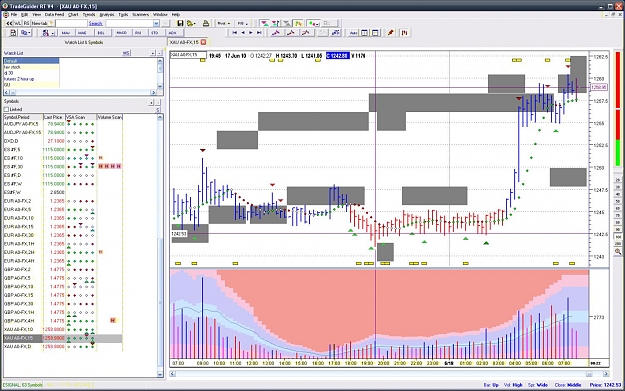This screenshot has height=391, width=625.
Task: Open the Tools menu
Action: (x=123, y=14)
